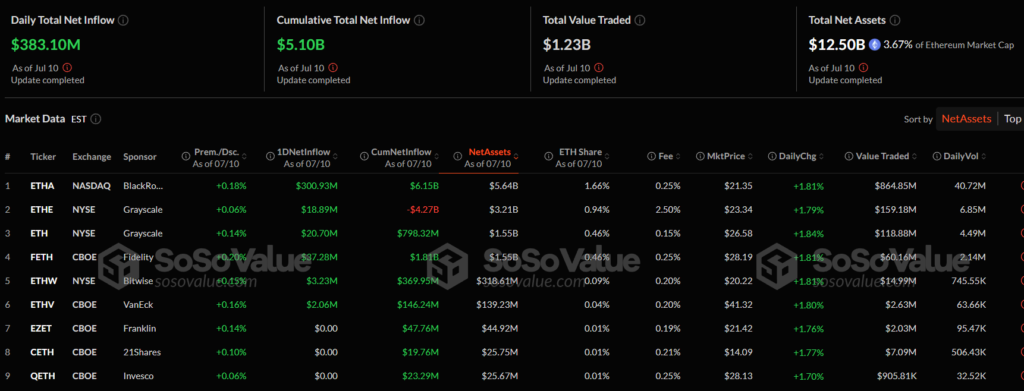
Task: Click info icon in Value Traded column header
Action: [x=848, y=157]
